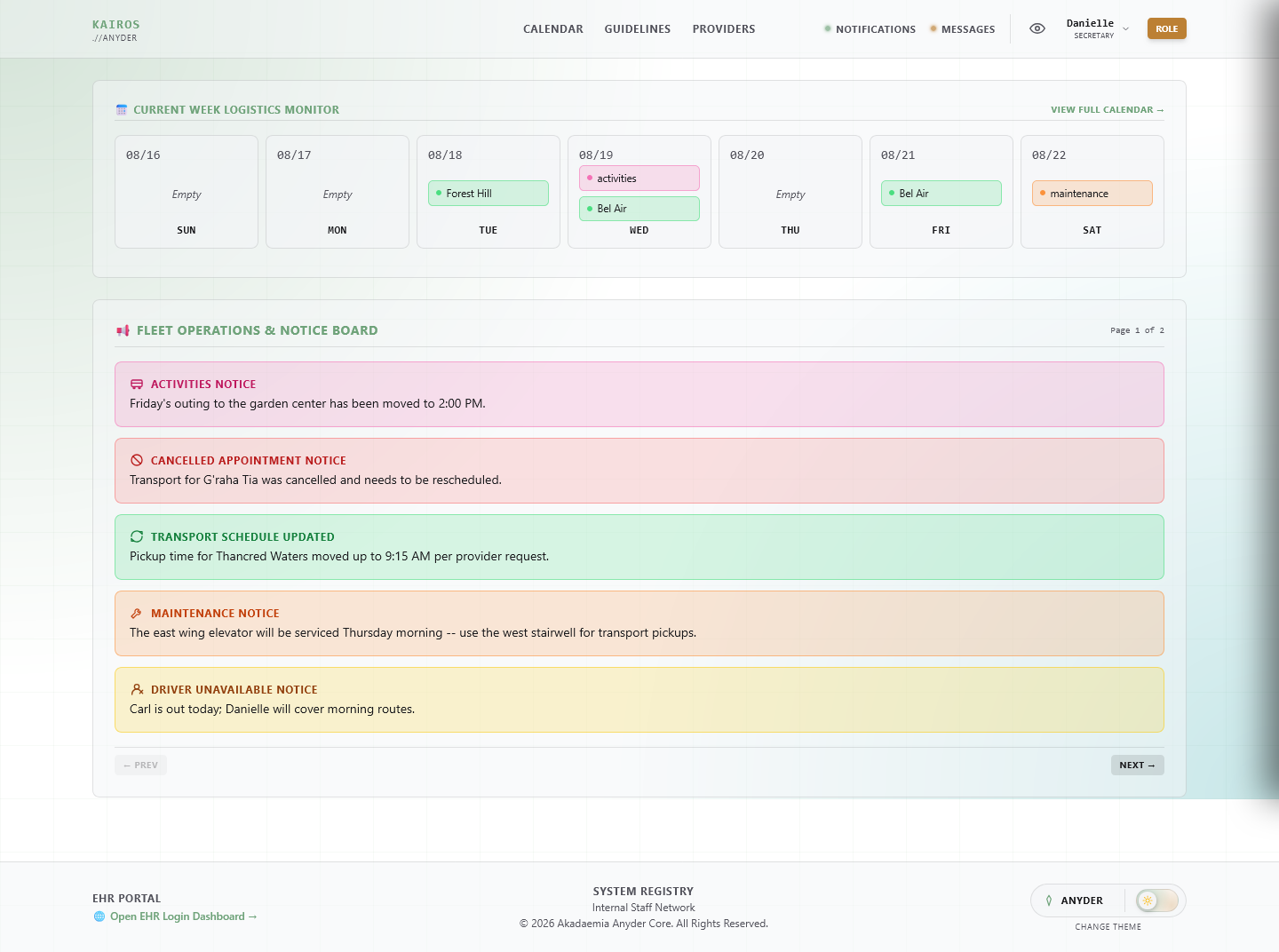Open the Cancelled Appointment Notice card
This screenshot has width=1279, height=952.
(639, 471)
